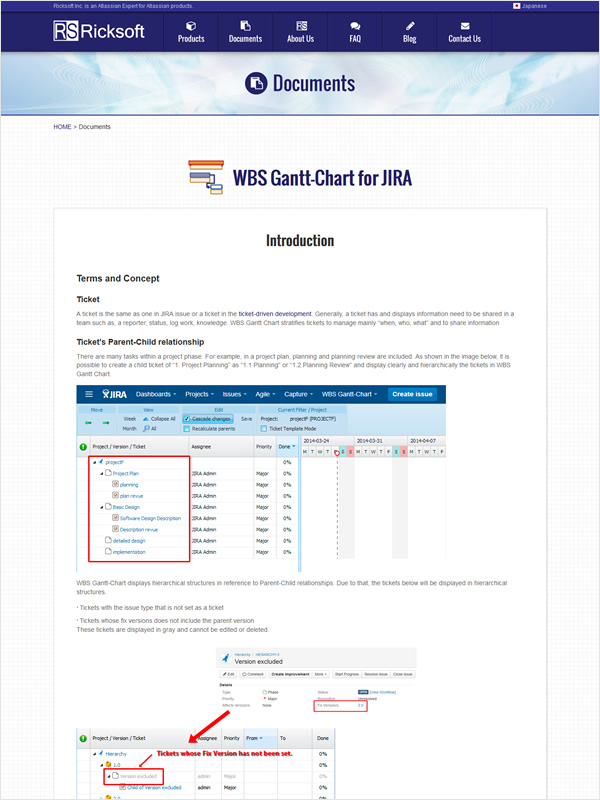
Task: Click the version 1.0 package icon
Action: 108,765
